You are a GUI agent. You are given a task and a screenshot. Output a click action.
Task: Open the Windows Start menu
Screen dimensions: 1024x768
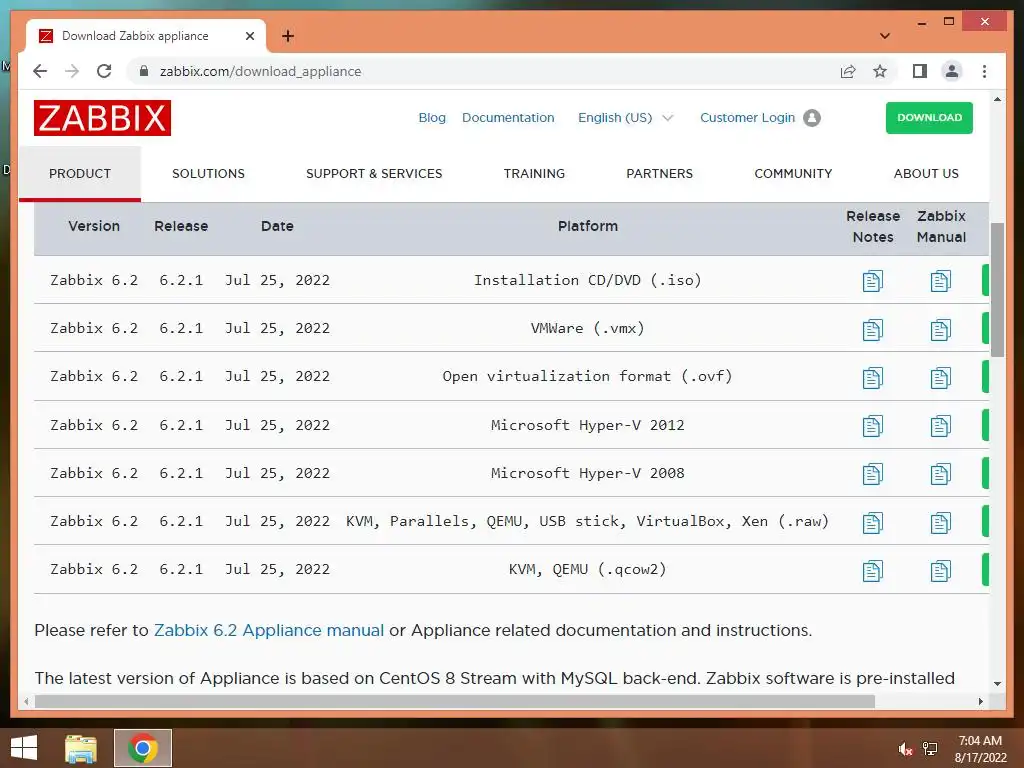[x=24, y=748]
